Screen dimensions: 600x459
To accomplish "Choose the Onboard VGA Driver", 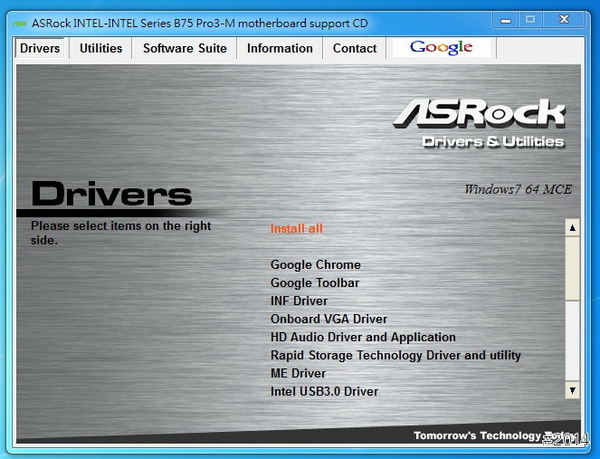I will click(x=328, y=319).
